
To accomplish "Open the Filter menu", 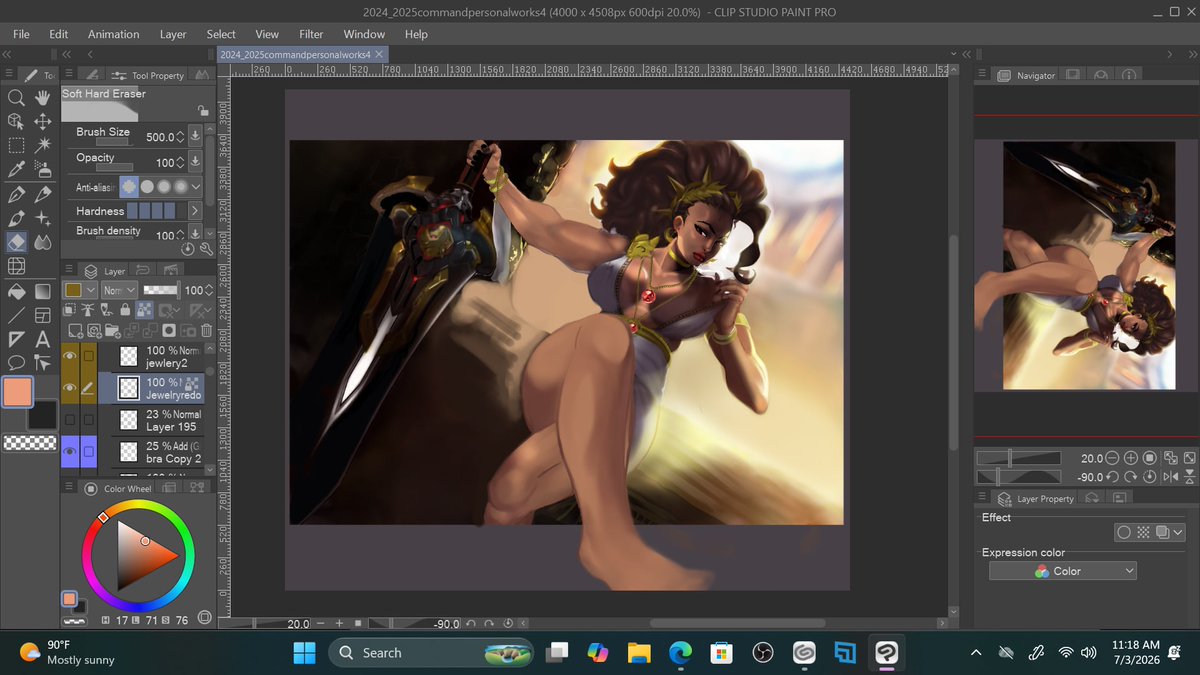I will [x=311, y=34].
